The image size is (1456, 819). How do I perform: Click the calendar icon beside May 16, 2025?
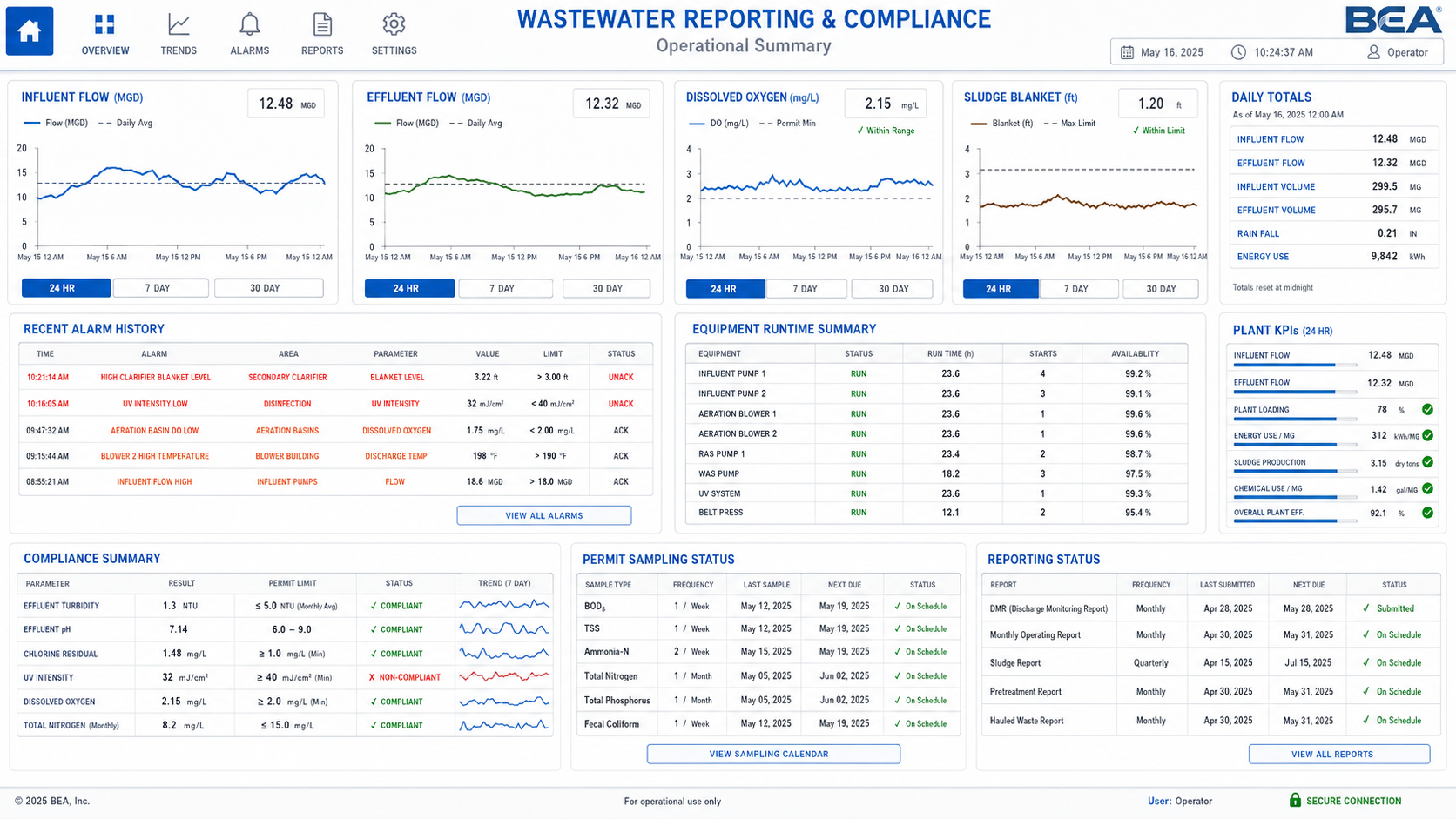[x=1127, y=52]
